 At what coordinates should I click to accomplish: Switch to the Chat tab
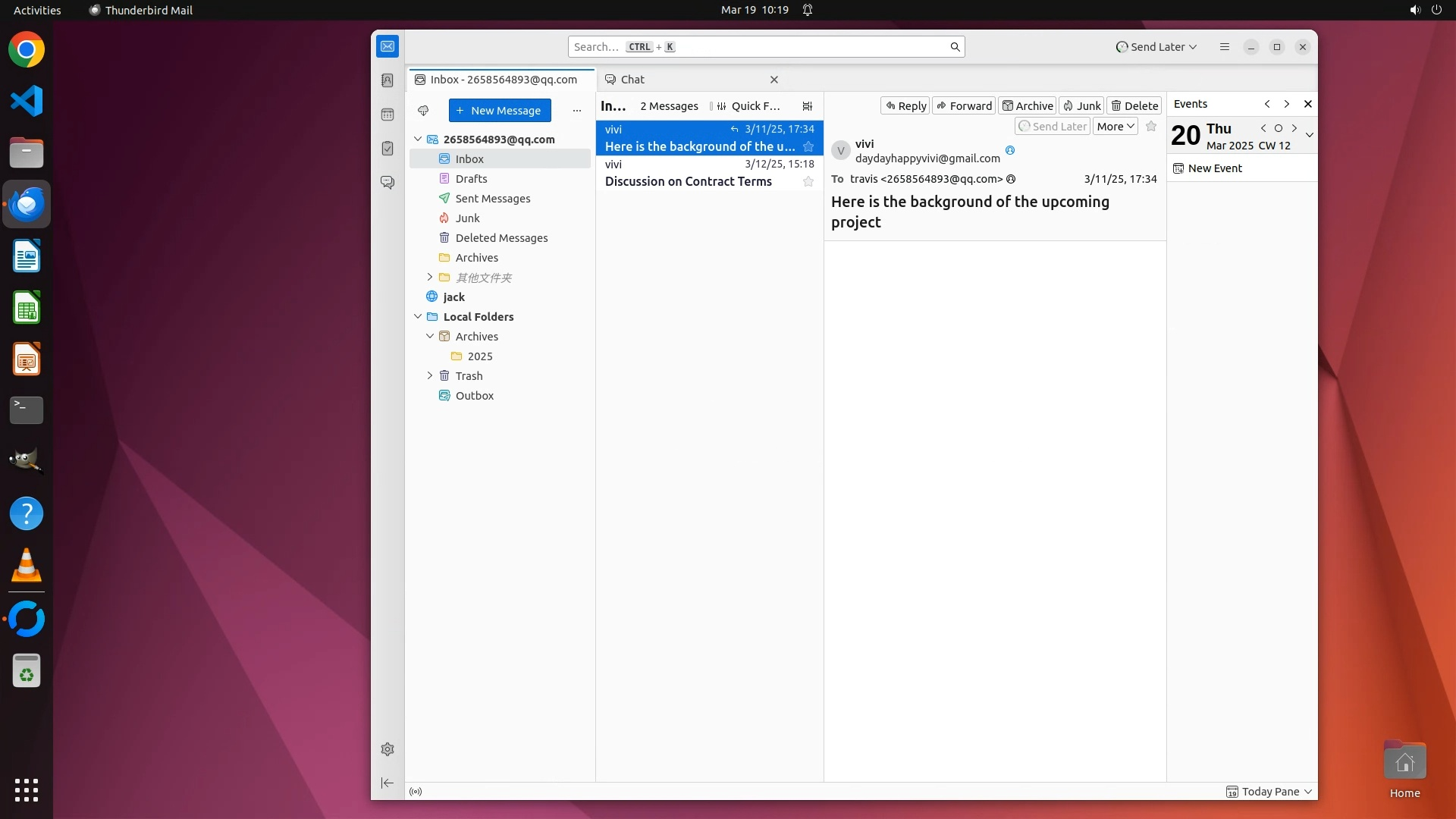pyautogui.click(x=632, y=80)
